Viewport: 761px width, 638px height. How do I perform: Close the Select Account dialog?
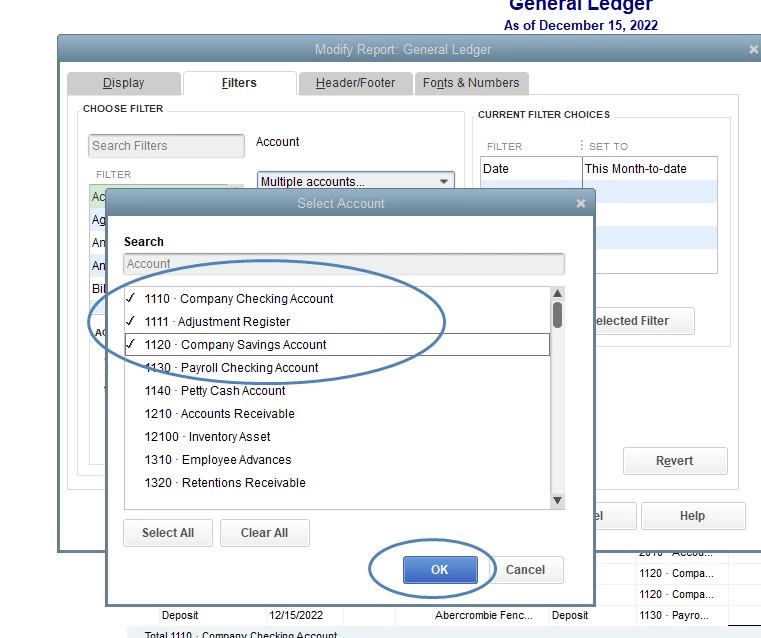click(580, 203)
